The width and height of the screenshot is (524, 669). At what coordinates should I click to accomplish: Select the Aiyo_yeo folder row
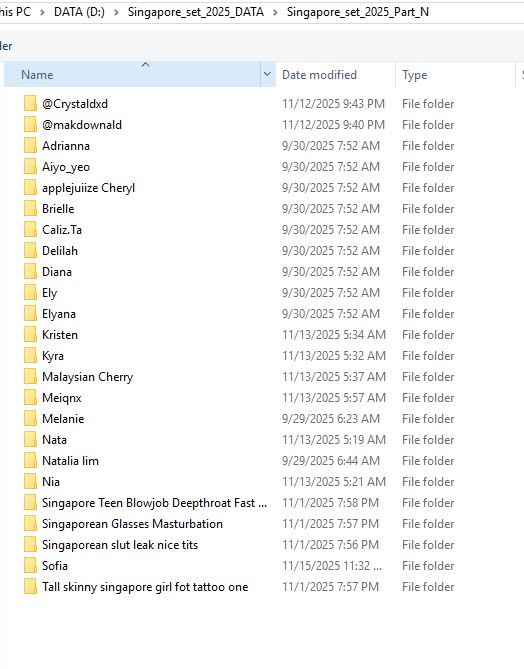239,167
